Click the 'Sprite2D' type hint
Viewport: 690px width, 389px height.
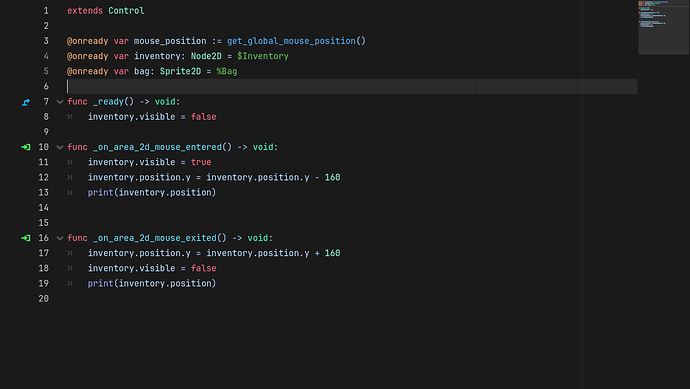click(x=180, y=71)
